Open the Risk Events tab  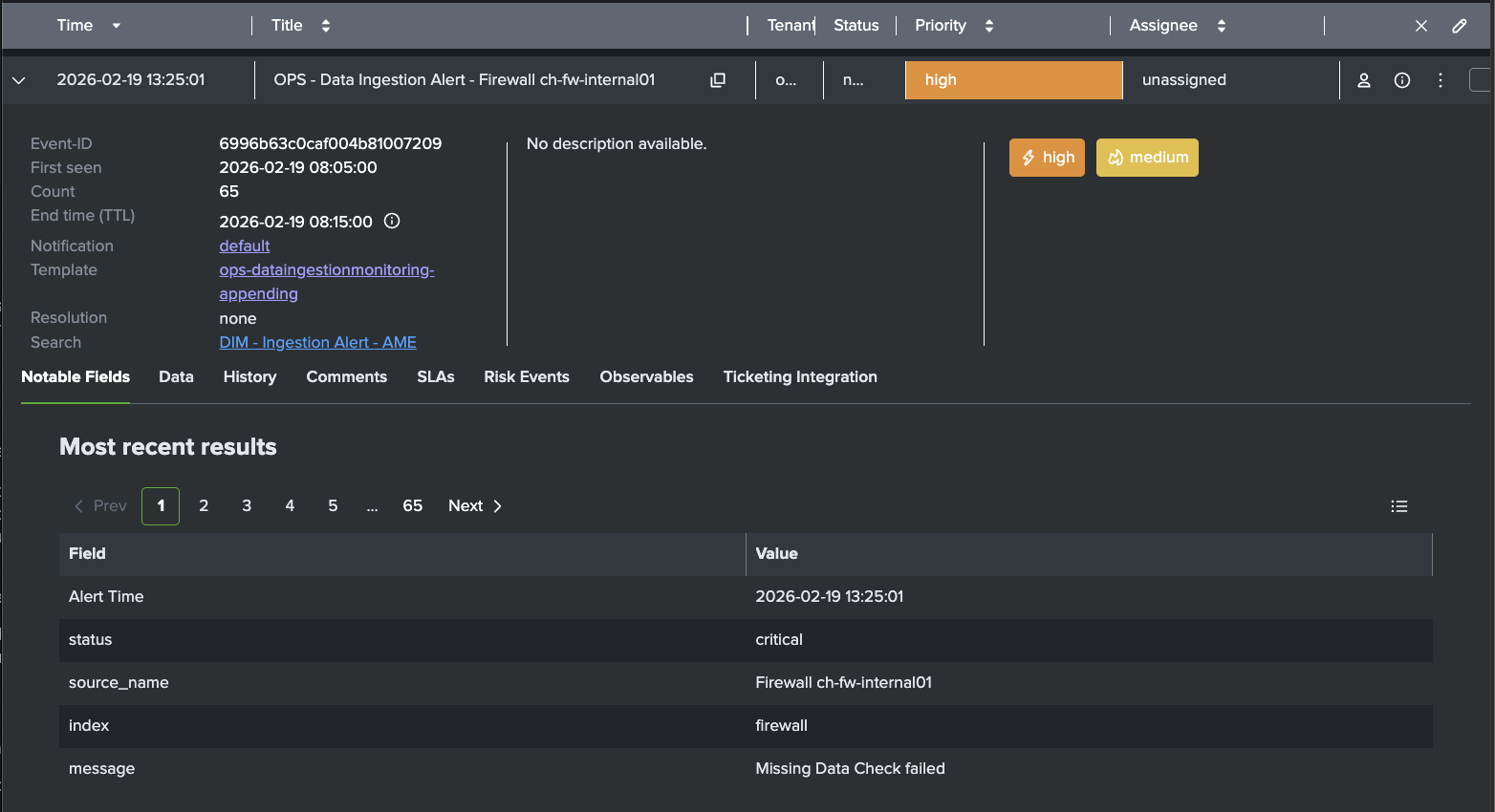tap(526, 376)
